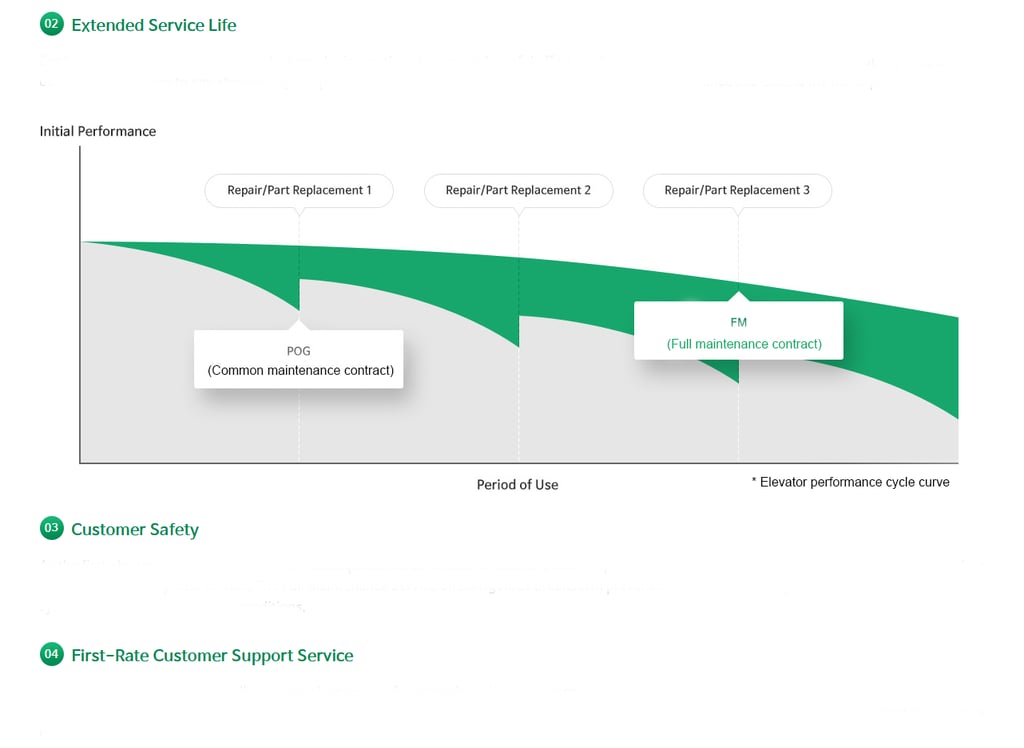Image resolution: width=1024 pixels, height=748 pixels.
Task: Click the Elevator performance cycle curve note
Action: pos(850,482)
